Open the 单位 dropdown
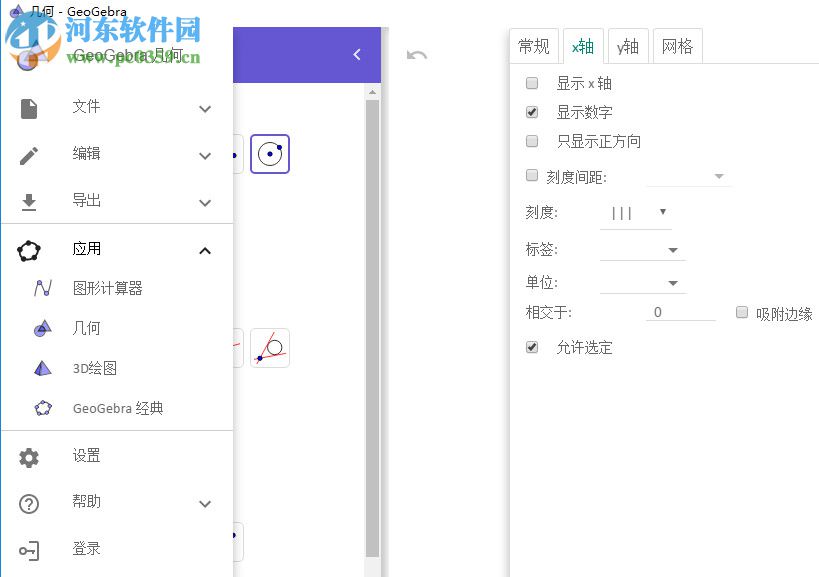Viewport: 819px width, 577px height. 642,283
